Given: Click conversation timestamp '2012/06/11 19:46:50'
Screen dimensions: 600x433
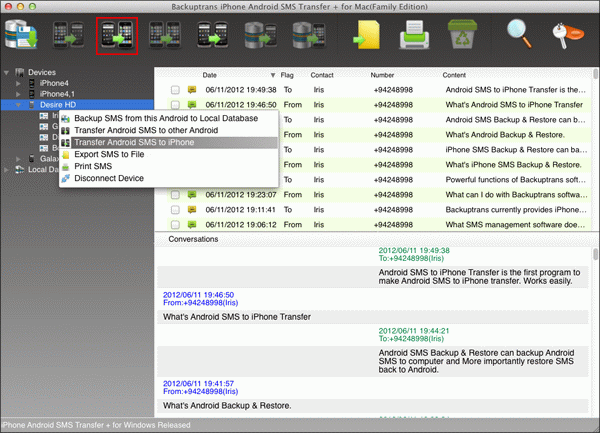Looking at the screenshot, I should tap(198, 295).
